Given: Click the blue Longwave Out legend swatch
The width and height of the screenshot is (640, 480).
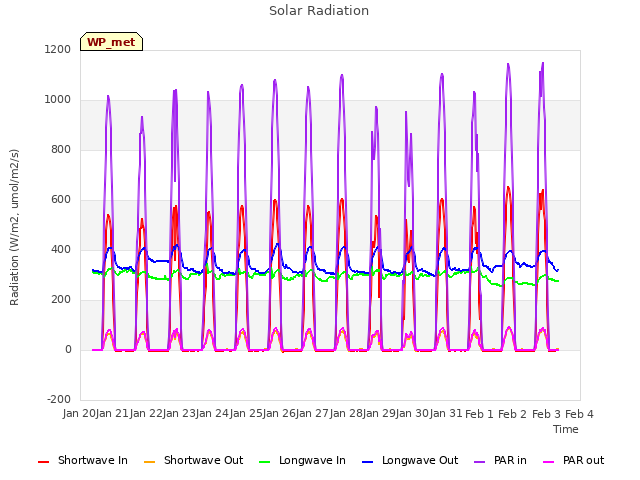Looking at the screenshot, I should point(367,462).
